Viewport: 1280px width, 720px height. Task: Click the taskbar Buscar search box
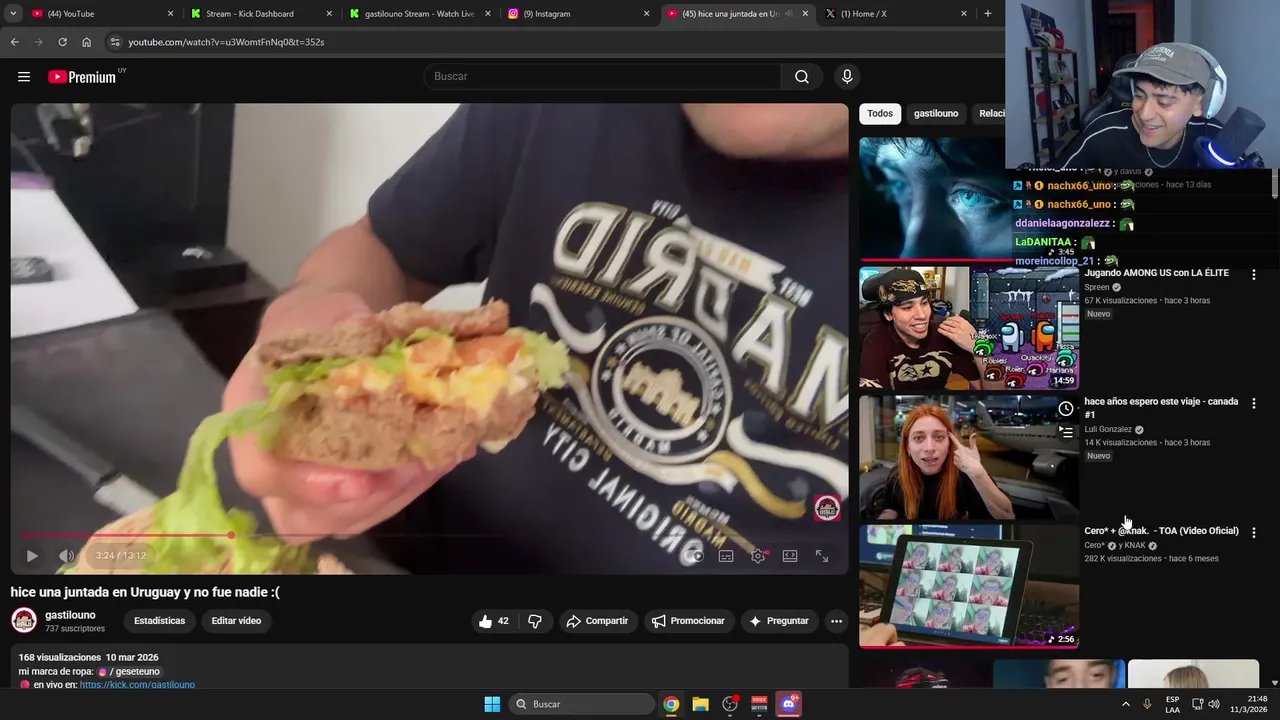[582, 704]
